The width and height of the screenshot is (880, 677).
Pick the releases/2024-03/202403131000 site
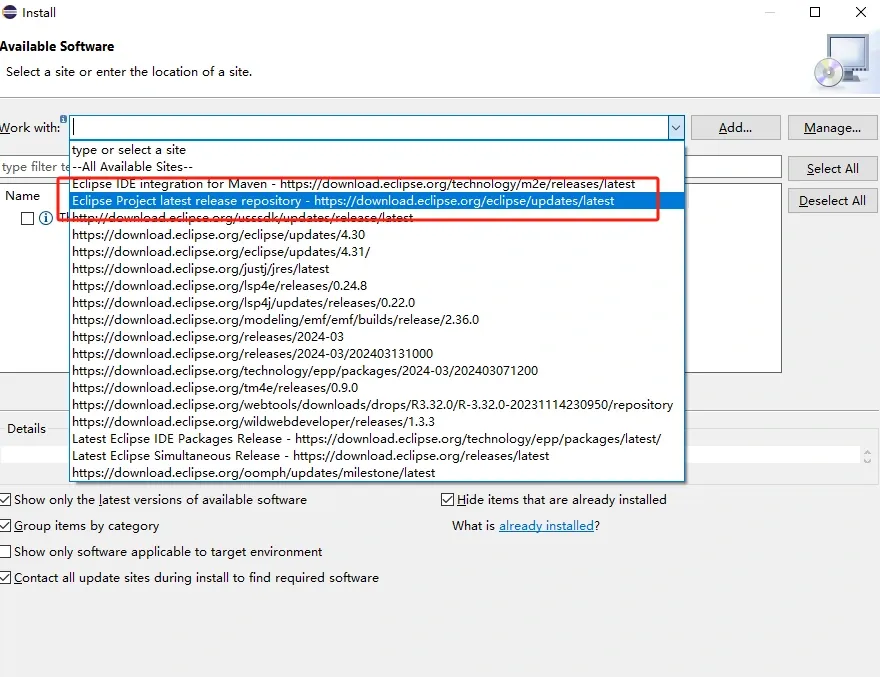[377, 354]
